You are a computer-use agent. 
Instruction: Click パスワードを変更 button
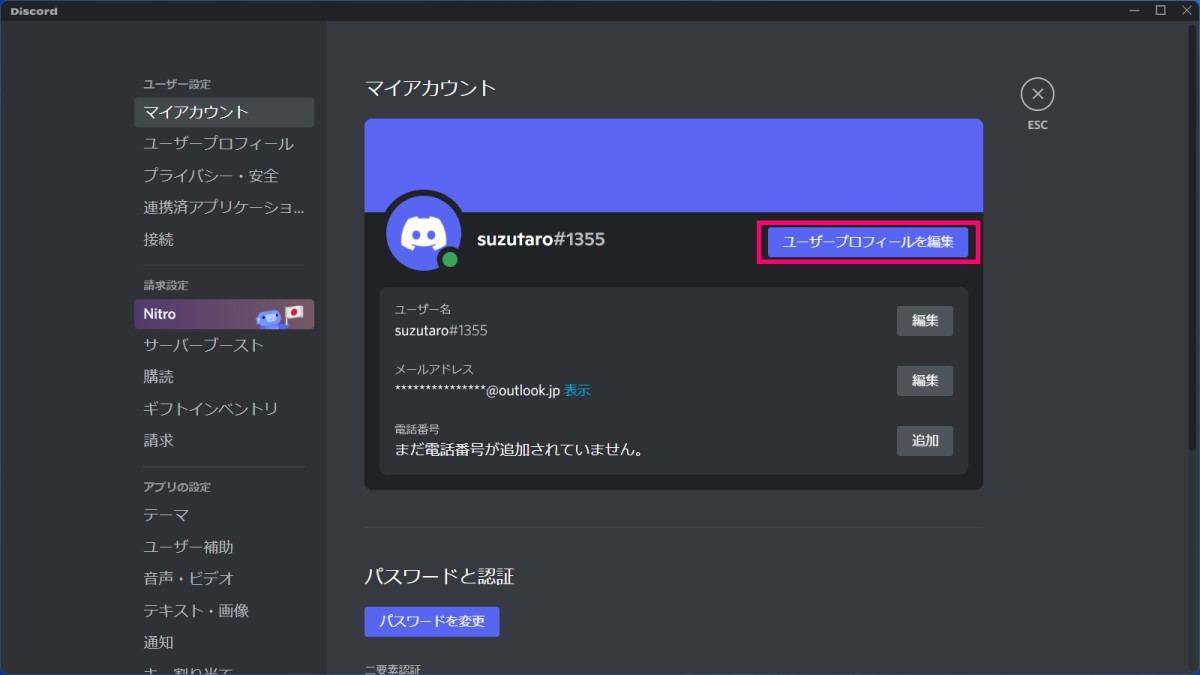(x=431, y=621)
